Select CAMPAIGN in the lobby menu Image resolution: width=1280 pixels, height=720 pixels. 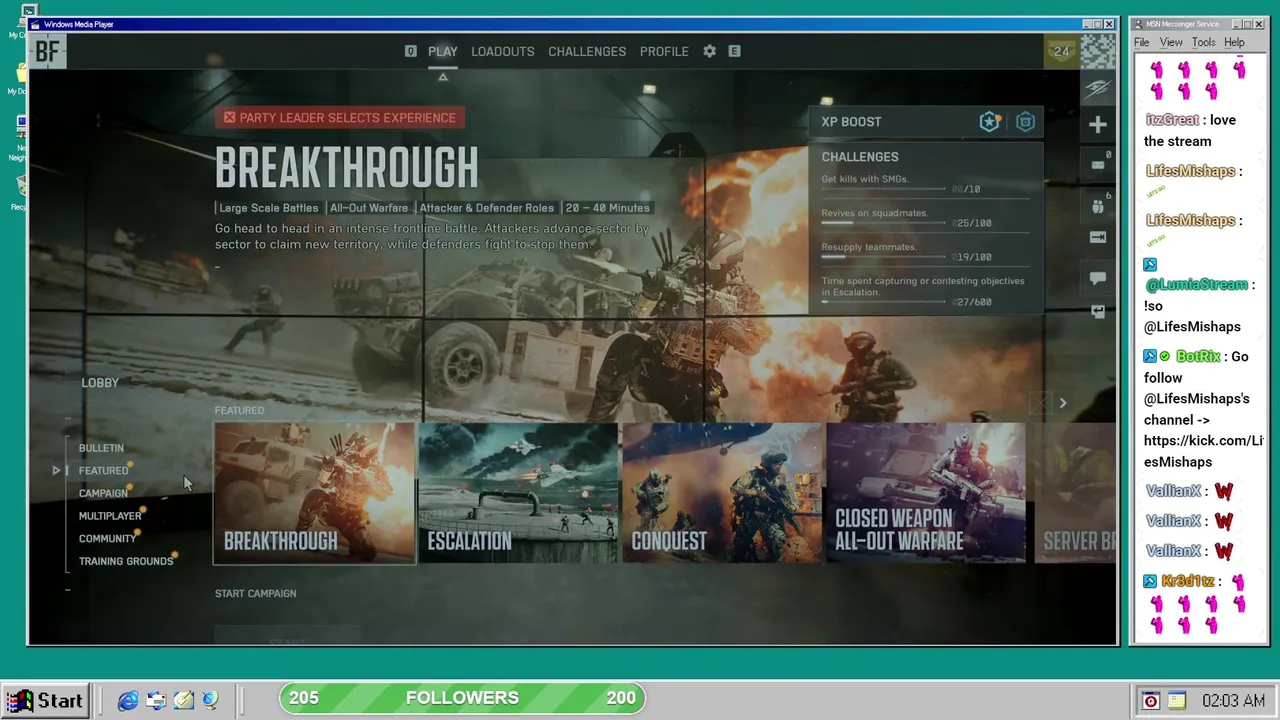[x=103, y=493]
